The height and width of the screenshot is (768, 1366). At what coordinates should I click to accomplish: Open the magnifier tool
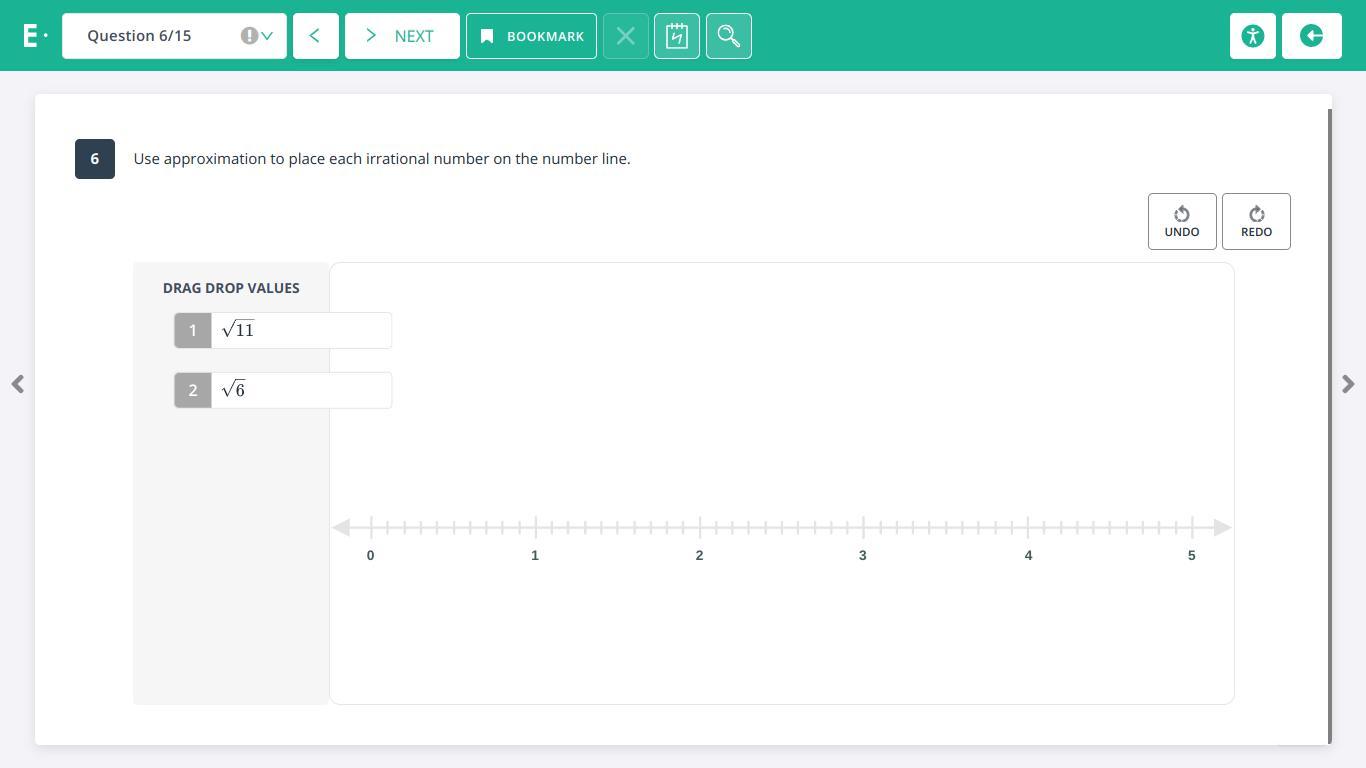click(729, 36)
